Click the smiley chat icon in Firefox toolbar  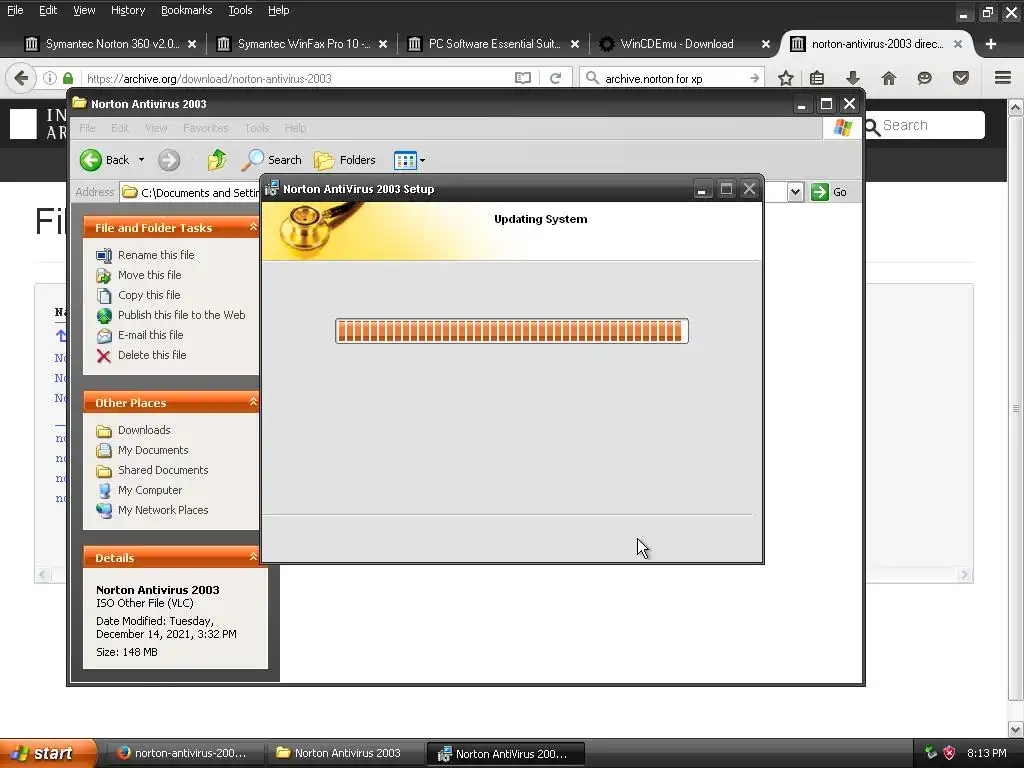[924, 78]
